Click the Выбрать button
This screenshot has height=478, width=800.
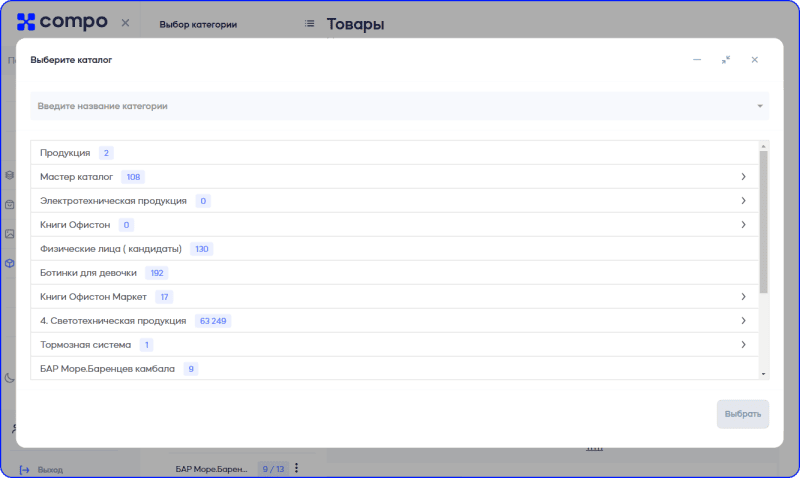[x=742, y=414]
